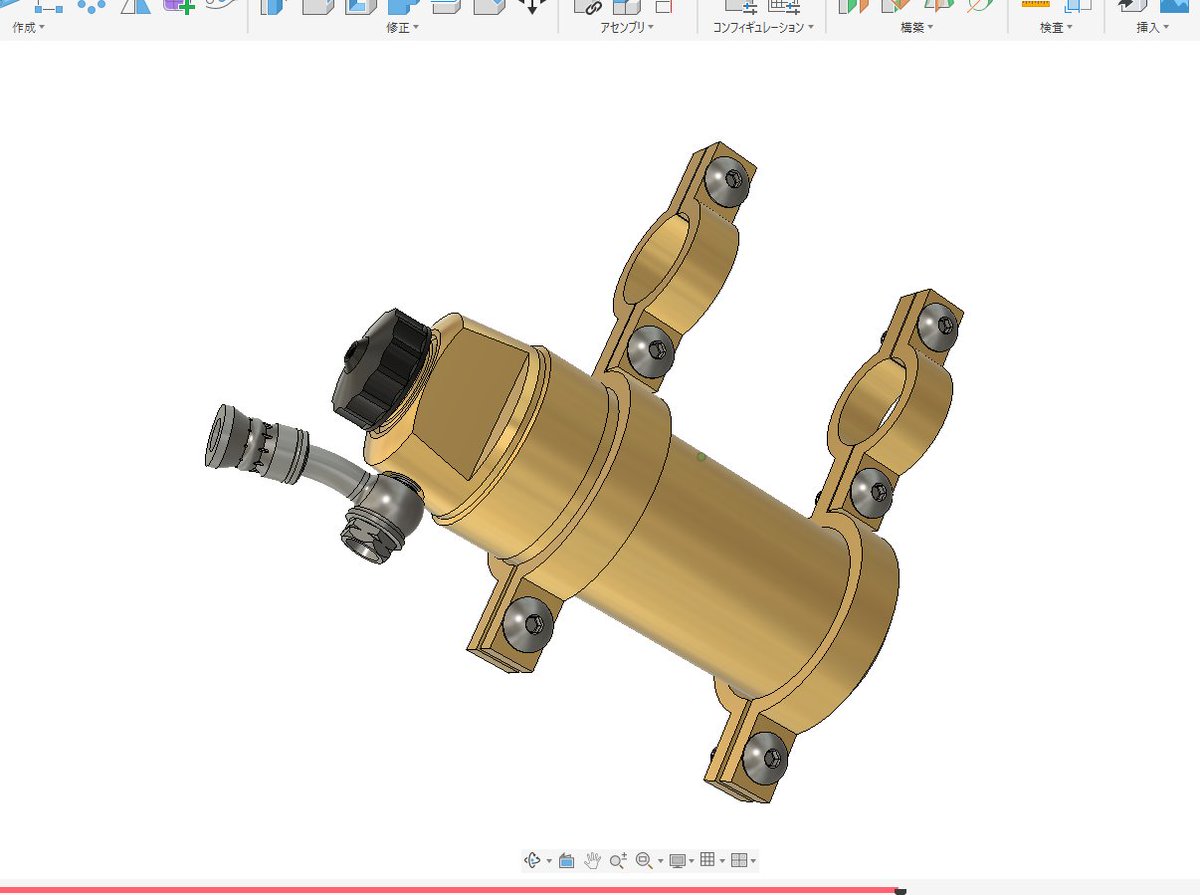Click the Measure ruler icon
The height and width of the screenshot is (895, 1200).
(x=1035, y=4)
